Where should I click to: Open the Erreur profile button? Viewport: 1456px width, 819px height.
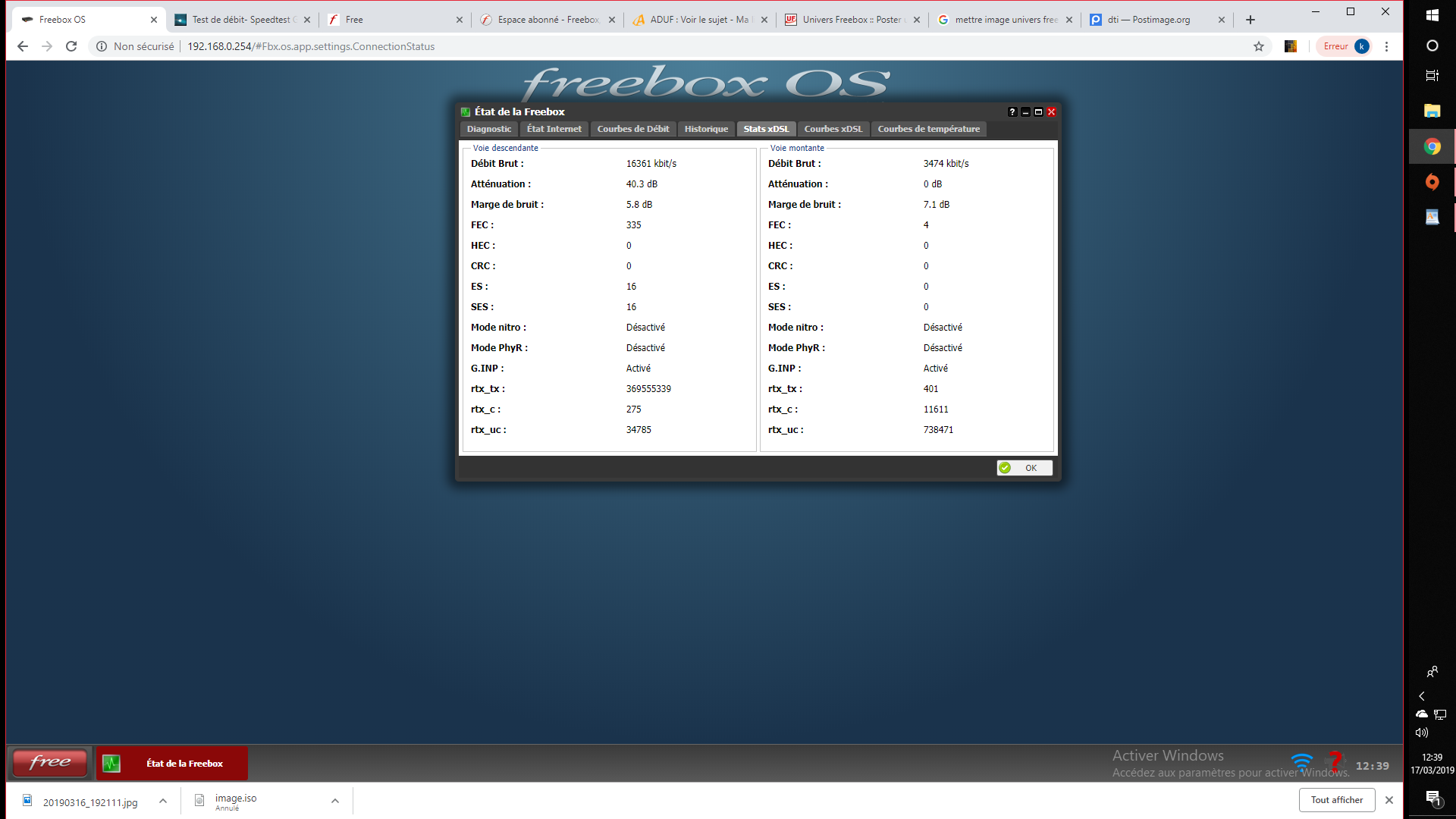[1345, 46]
